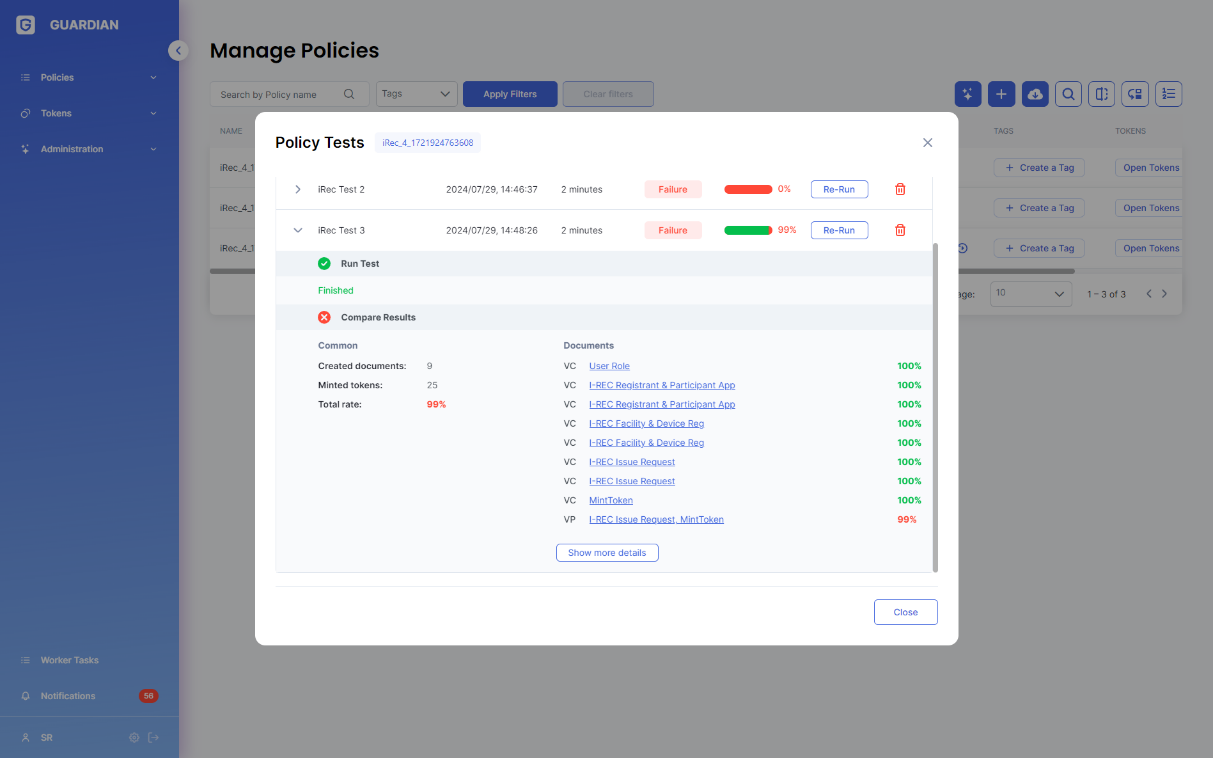This screenshot has width=1213, height=758.
Task: Click the dialog's vertical scrollbar
Action: click(935, 407)
